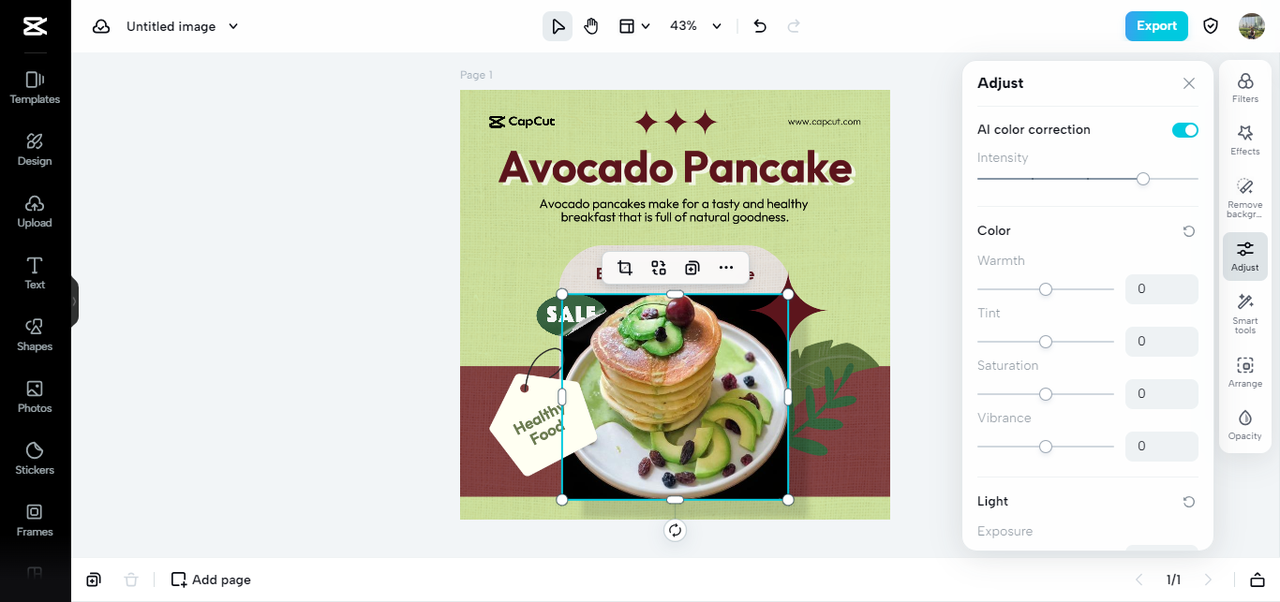Screen dimensions: 1280x602
Task: Undo the last action
Action: [760, 26]
